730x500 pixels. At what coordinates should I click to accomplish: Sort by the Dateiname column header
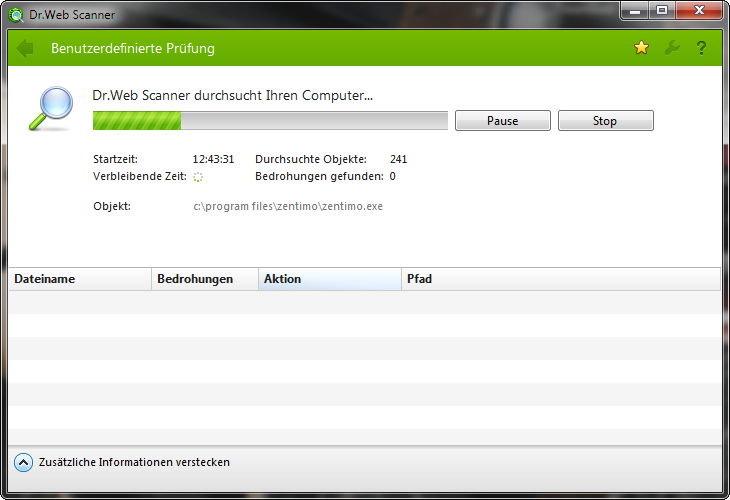(80, 279)
